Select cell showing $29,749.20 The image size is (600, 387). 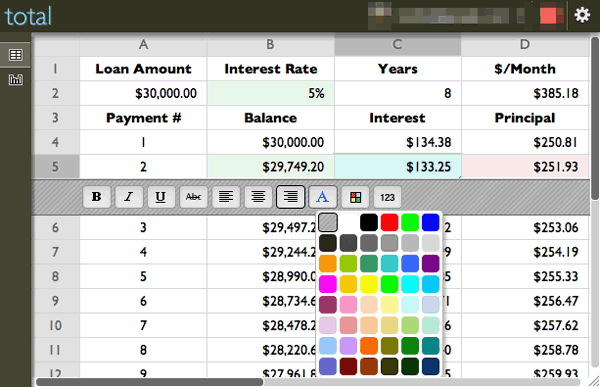coord(271,167)
